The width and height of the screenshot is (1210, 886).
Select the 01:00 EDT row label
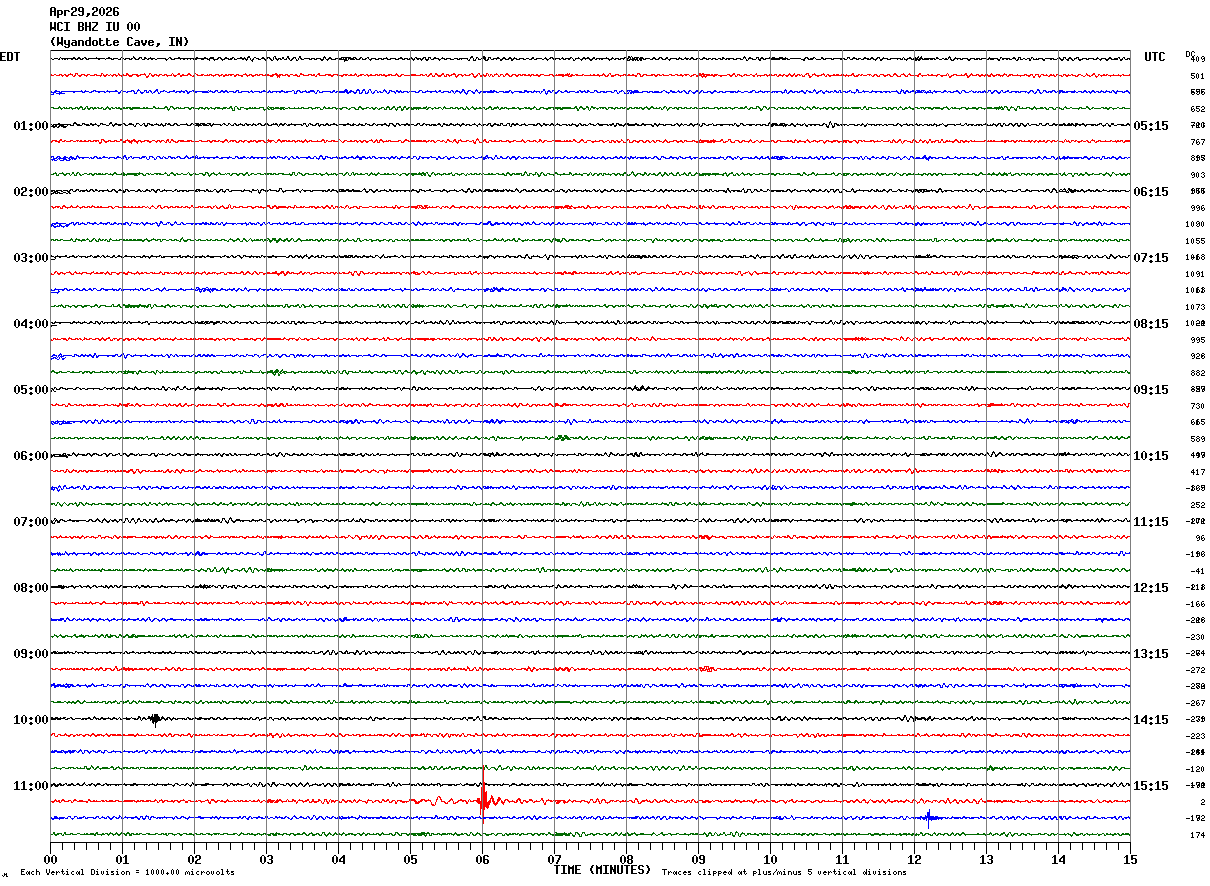click(30, 126)
